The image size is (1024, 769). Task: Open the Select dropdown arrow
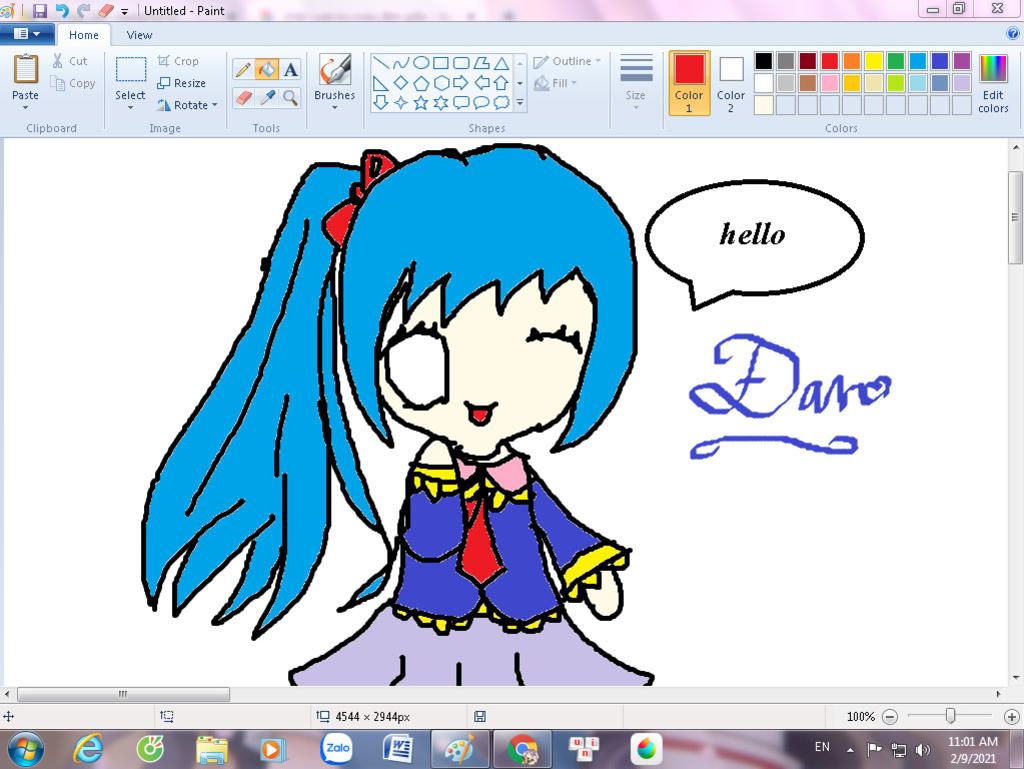click(130, 108)
